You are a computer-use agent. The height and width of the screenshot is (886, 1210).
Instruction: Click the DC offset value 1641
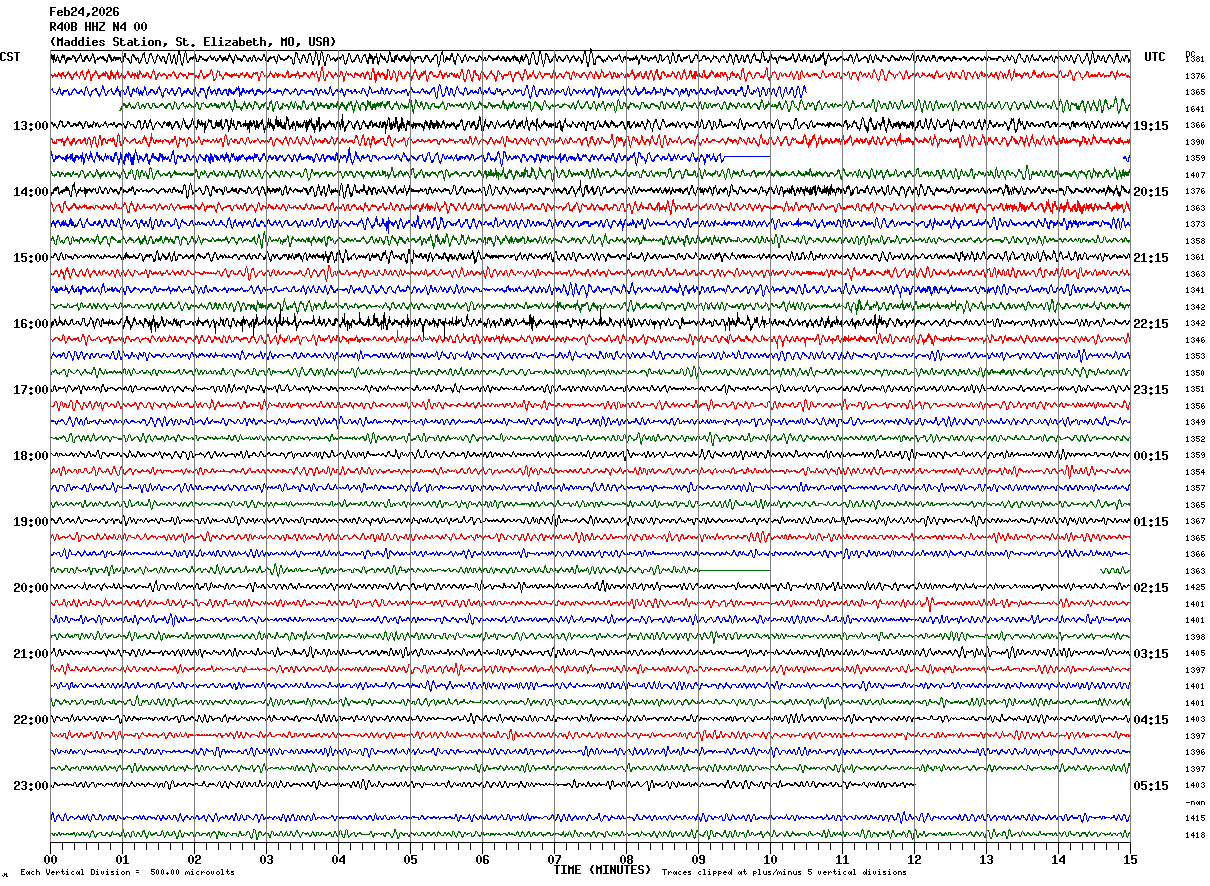coord(1194,109)
